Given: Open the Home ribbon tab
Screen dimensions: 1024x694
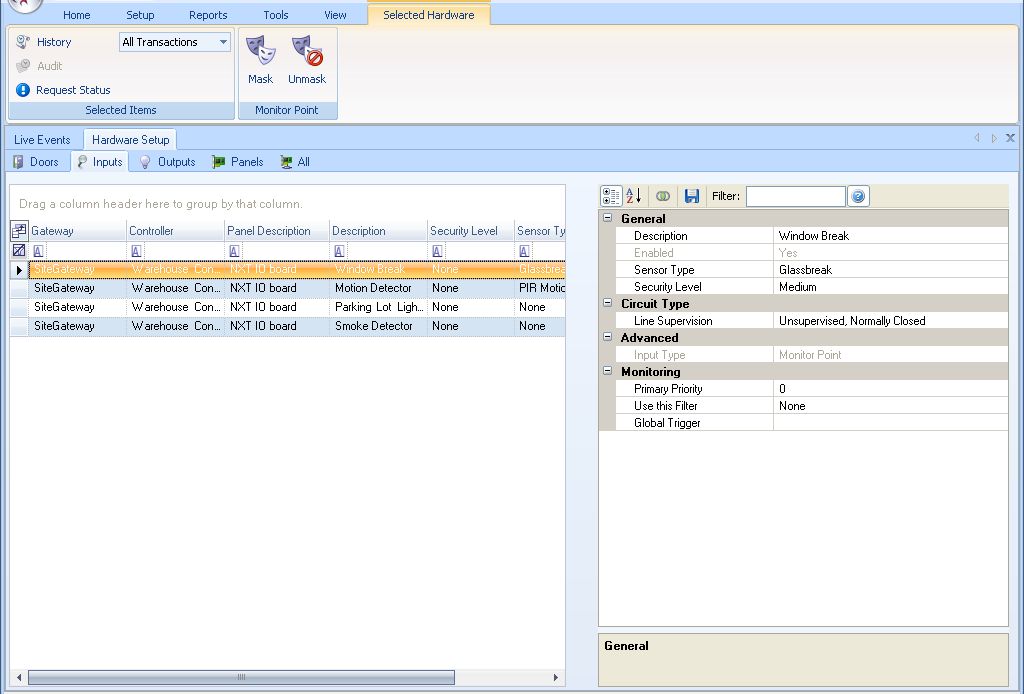Looking at the screenshot, I should [x=76, y=15].
